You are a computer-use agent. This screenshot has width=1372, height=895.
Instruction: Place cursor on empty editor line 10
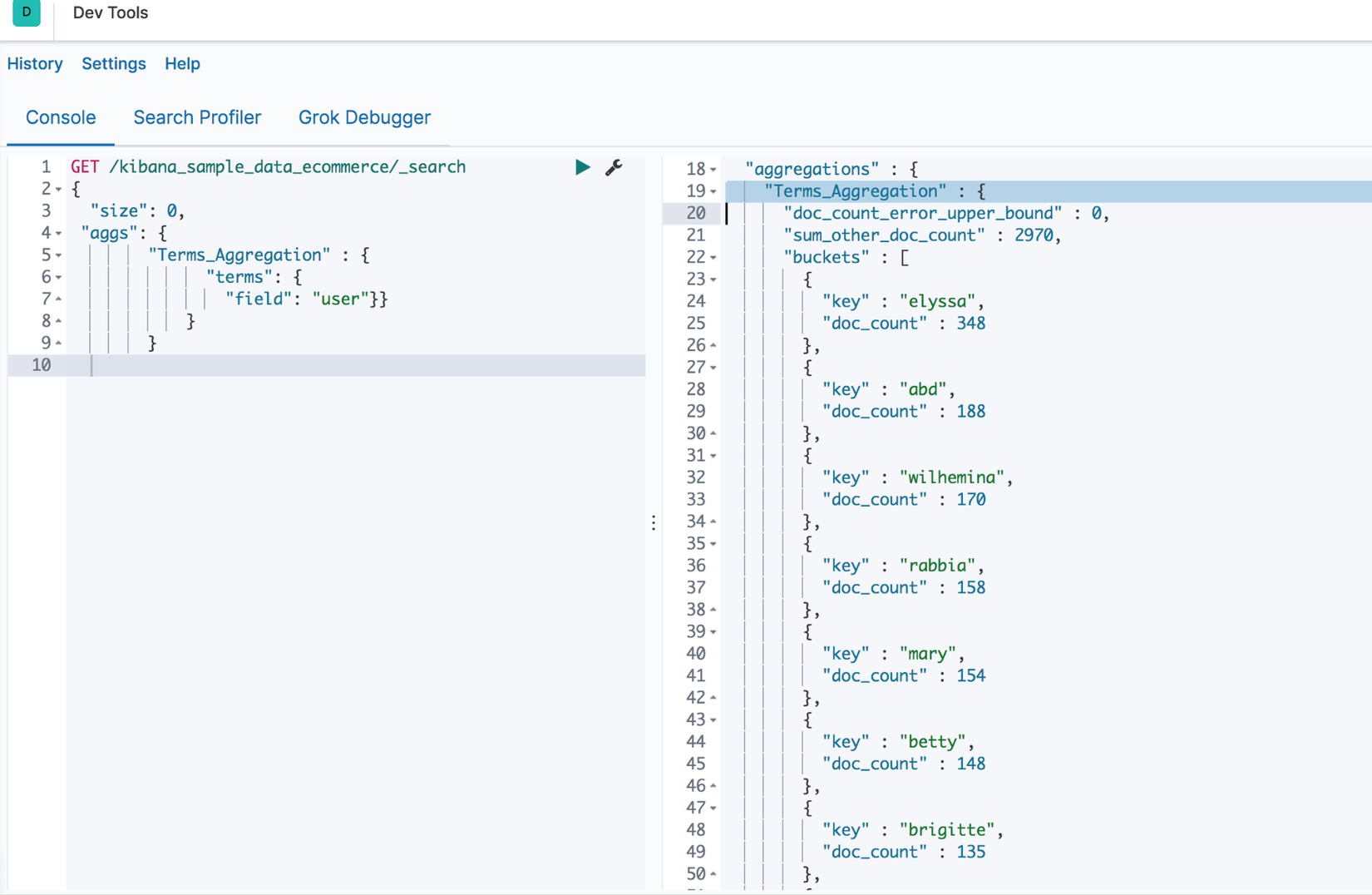coord(333,365)
